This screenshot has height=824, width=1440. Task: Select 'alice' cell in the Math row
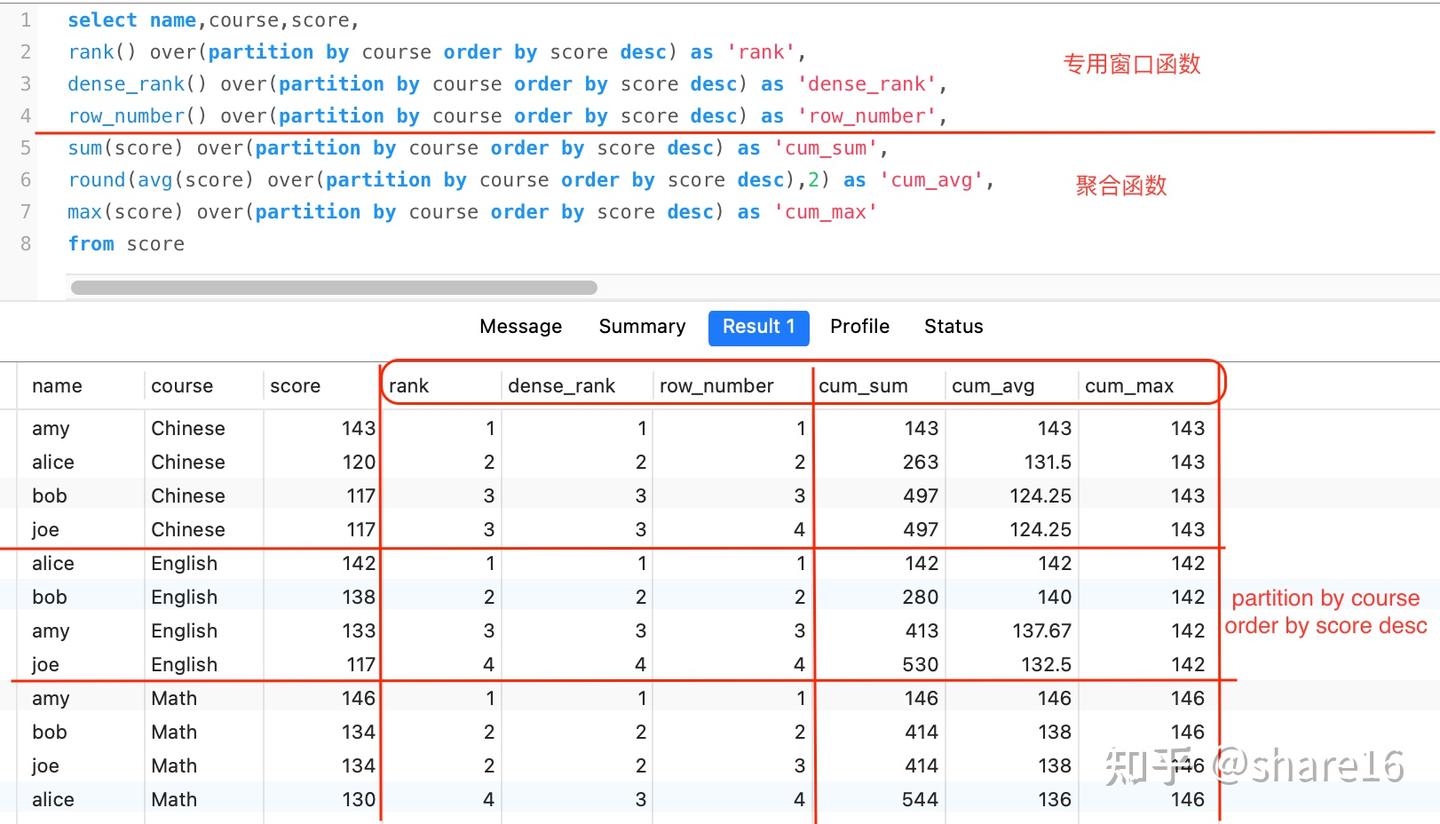[53, 800]
